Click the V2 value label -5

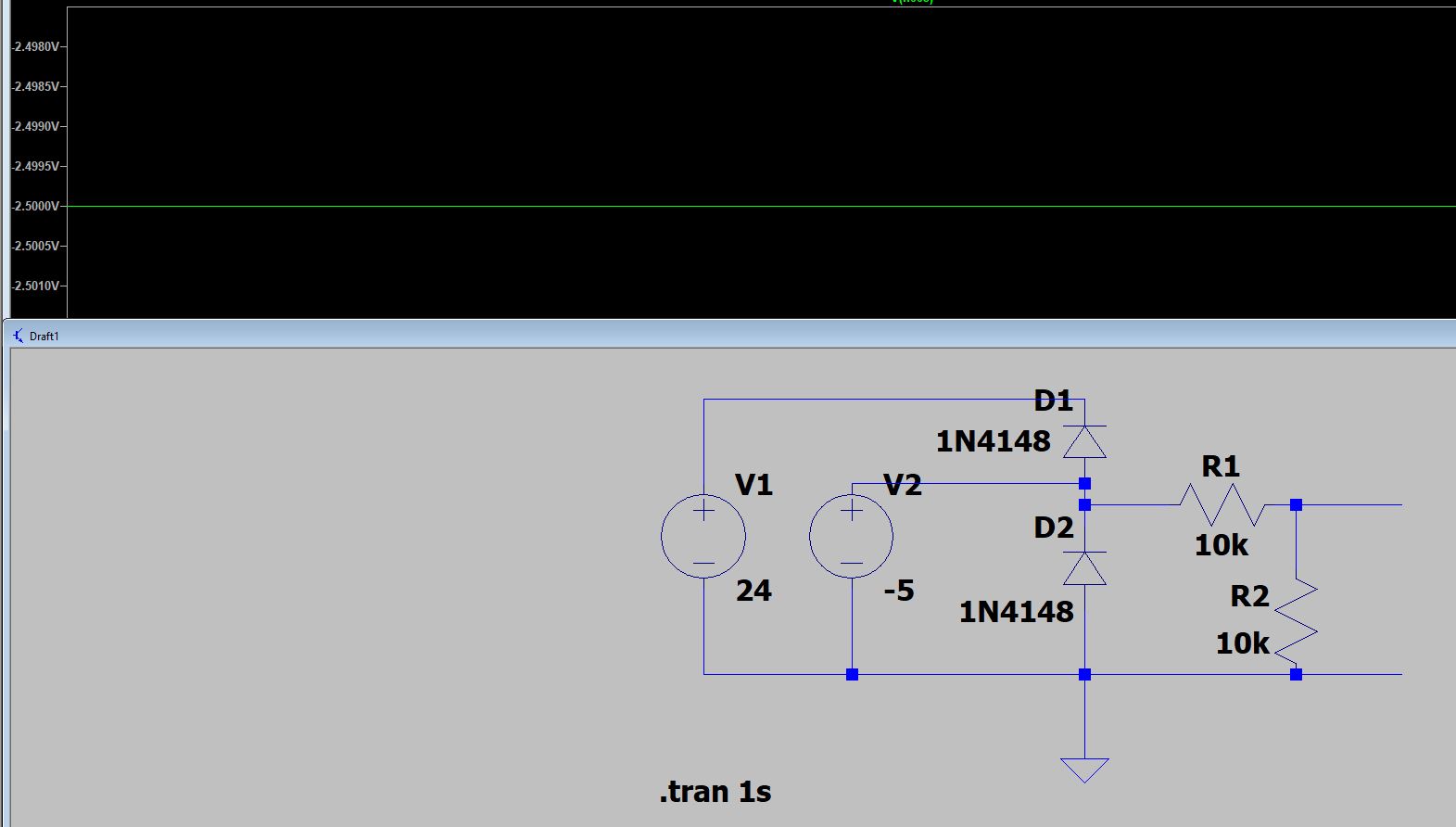click(x=898, y=591)
